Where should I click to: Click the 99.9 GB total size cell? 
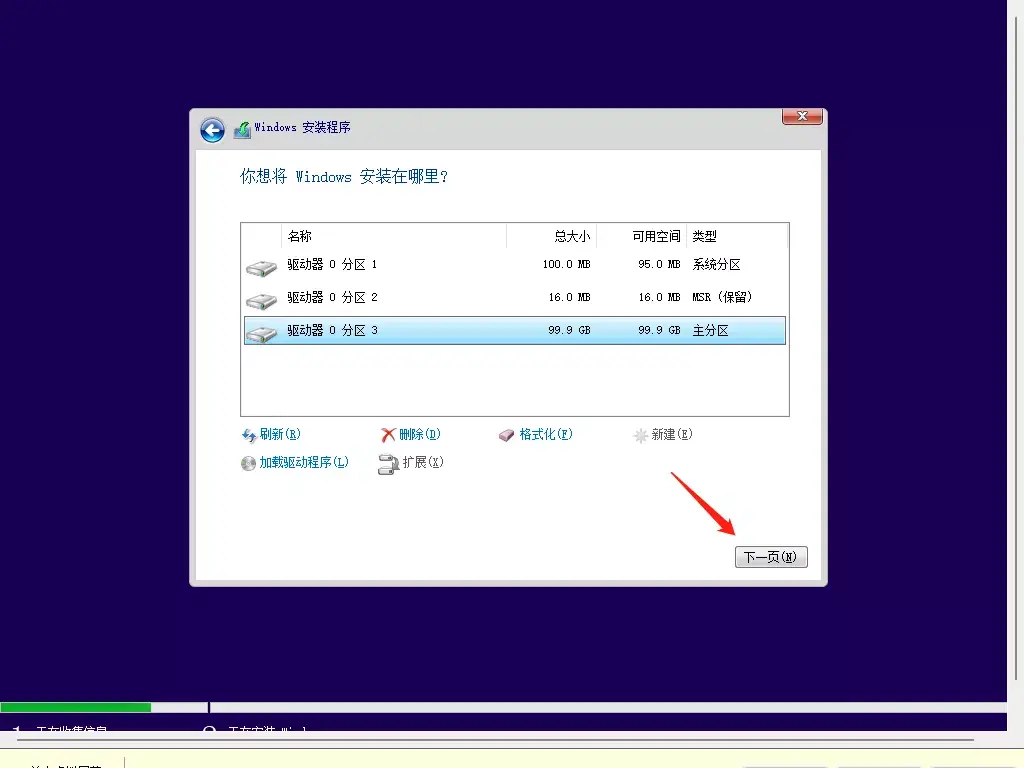569,330
